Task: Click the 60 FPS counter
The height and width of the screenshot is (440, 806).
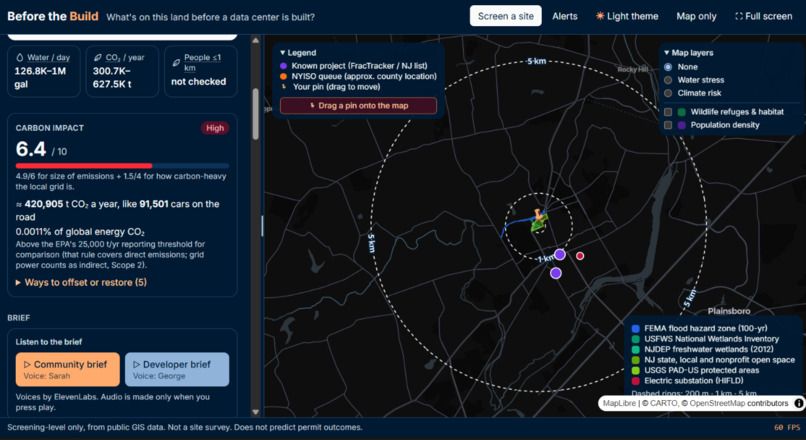Action: pos(787,427)
